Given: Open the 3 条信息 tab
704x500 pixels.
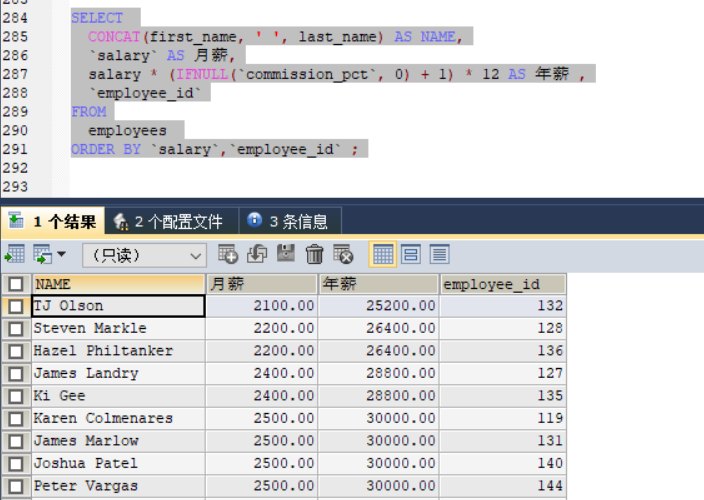Looking at the screenshot, I should click(x=290, y=221).
